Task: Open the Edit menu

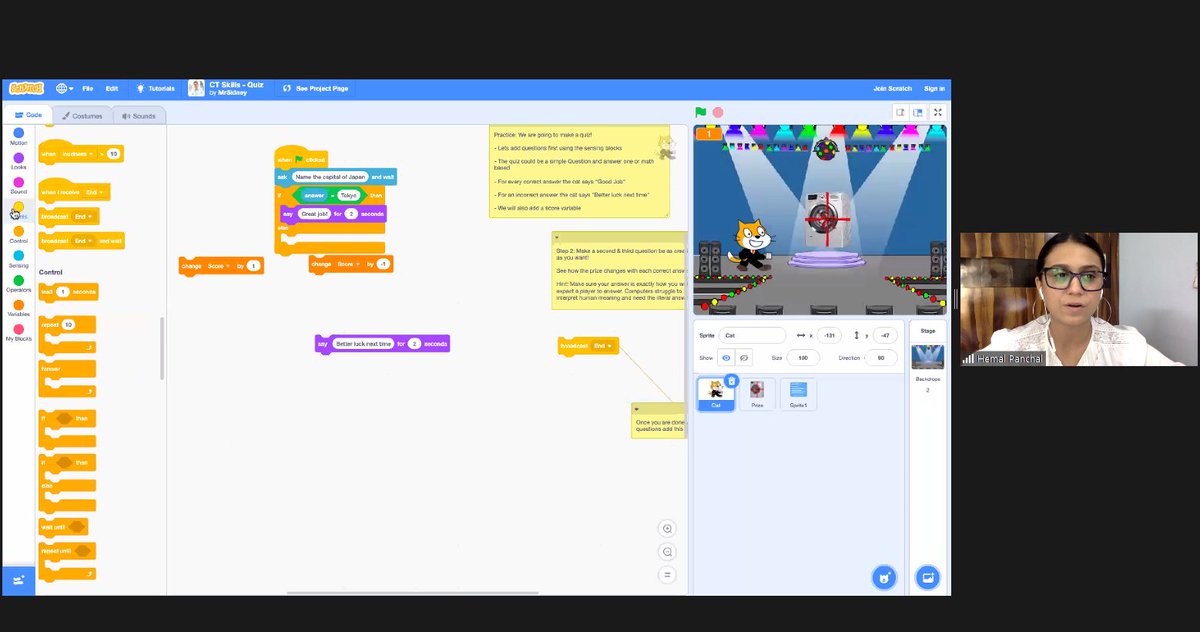Action: [x=112, y=88]
